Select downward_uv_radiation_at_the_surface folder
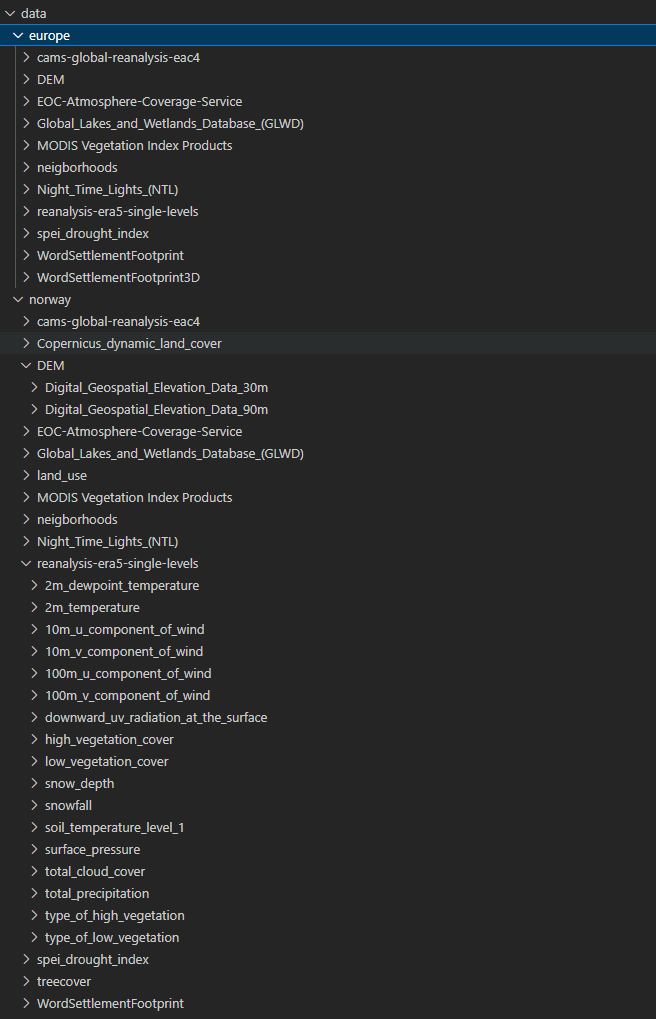Viewport: 656px width, 1019px height. pos(155,718)
